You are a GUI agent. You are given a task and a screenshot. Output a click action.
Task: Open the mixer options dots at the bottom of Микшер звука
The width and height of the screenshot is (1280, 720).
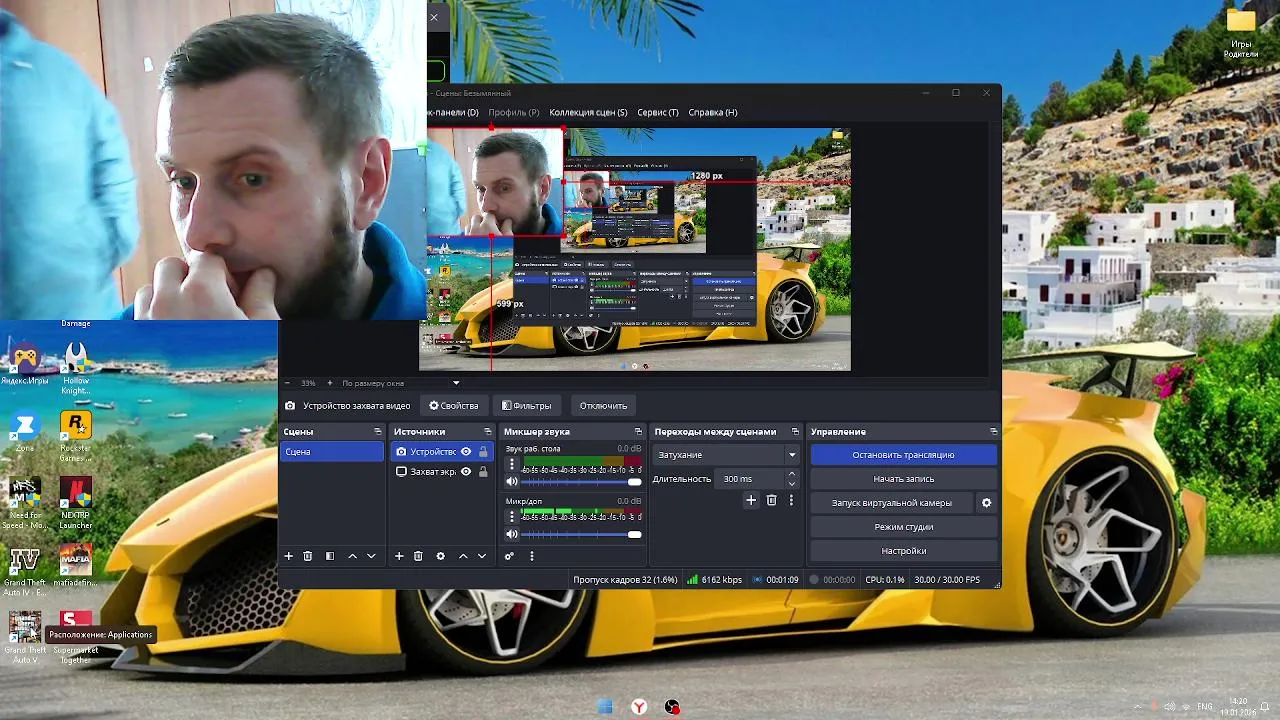[531, 556]
